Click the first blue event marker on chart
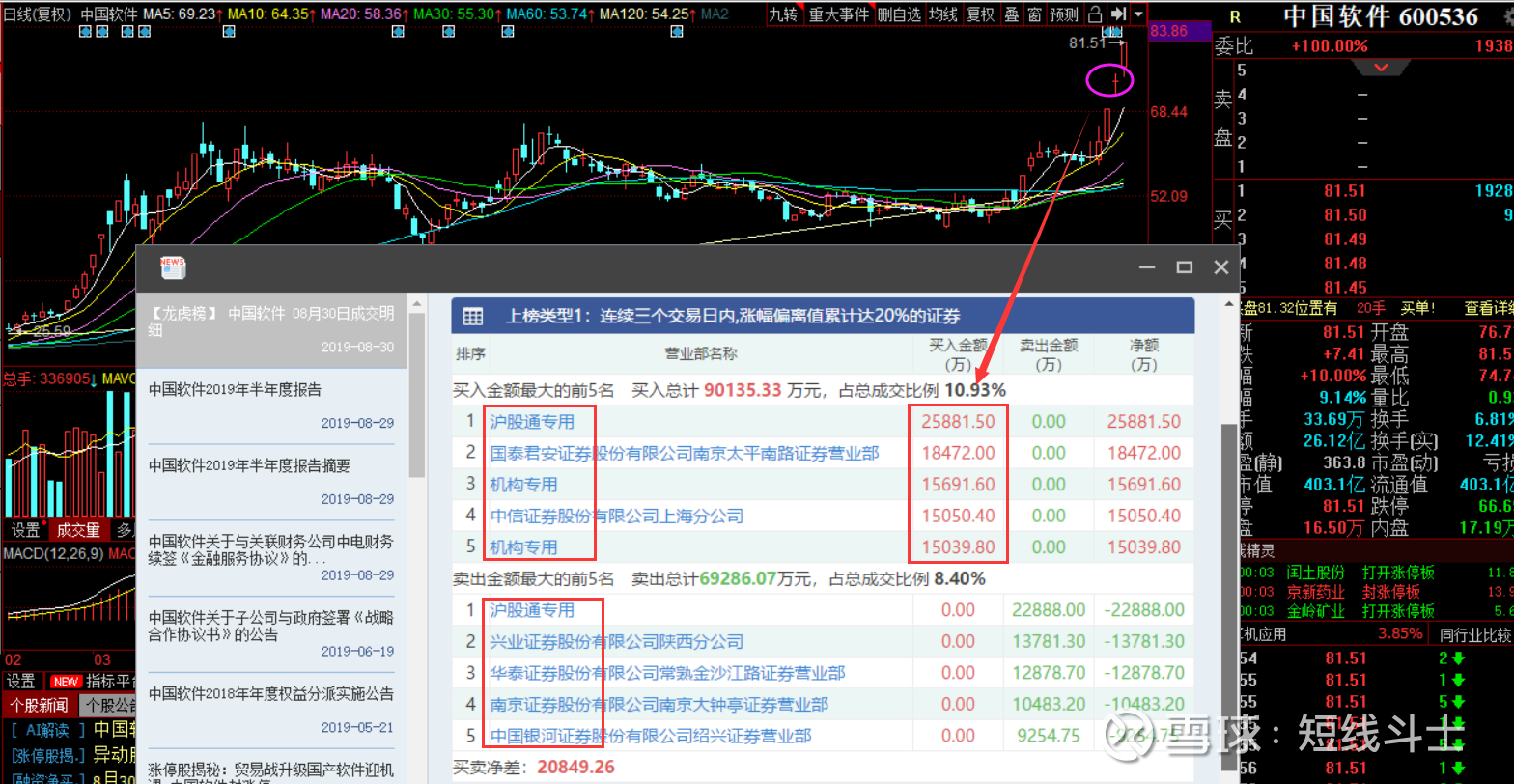Screen dimensions: 1514x784 click(x=86, y=32)
